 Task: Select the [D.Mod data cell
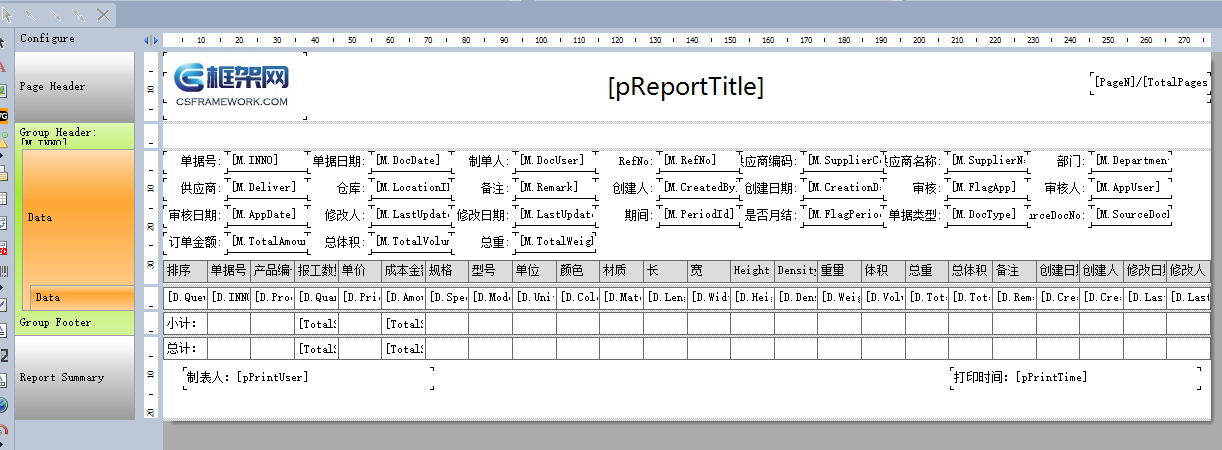pos(491,297)
